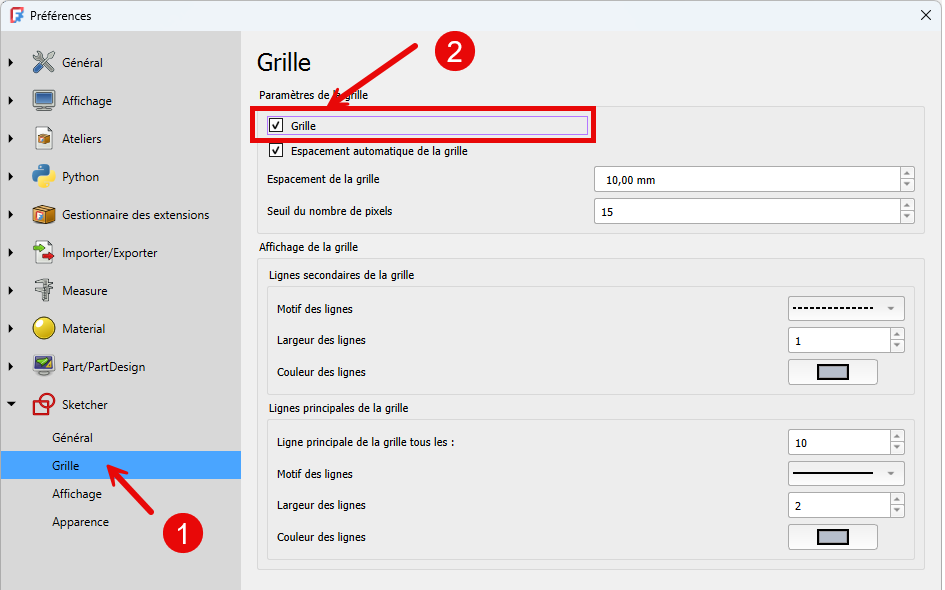Image resolution: width=945 pixels, height=590 pixels.
Task: Expand the Importer/Exporter section arrow
Action: coord(11,252)
